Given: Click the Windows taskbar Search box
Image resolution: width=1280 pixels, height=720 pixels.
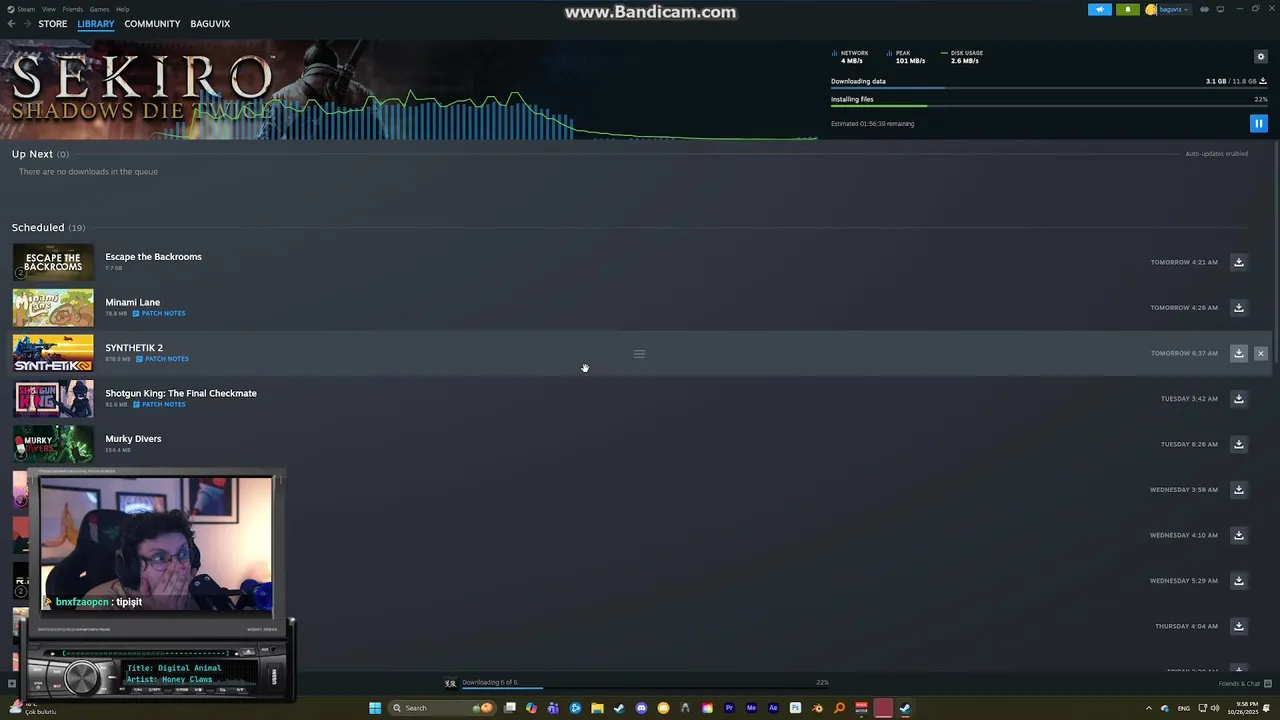Looking at the screenshot, I should tap(442, 708).
